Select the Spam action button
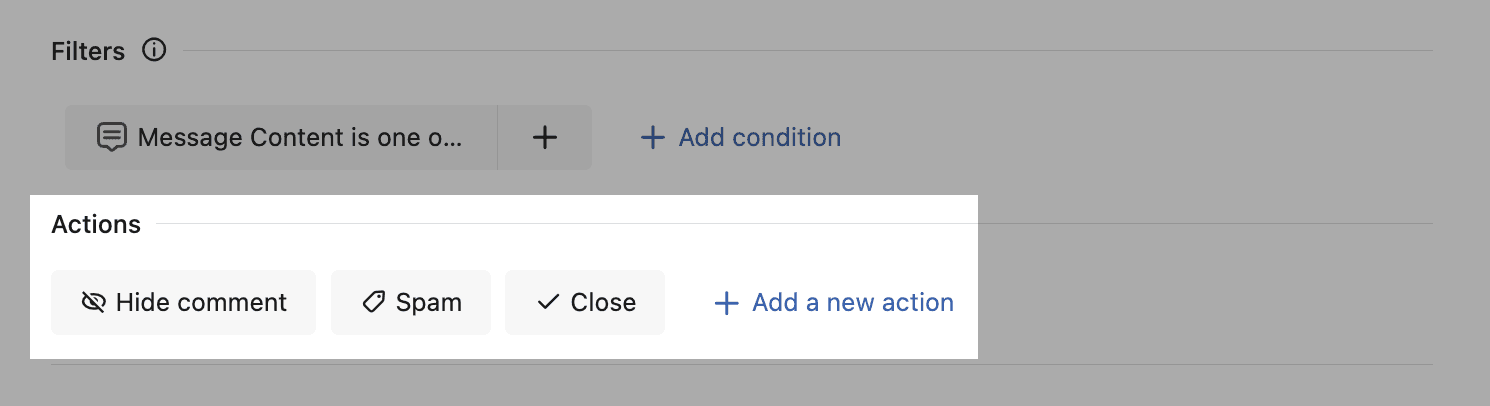The image size is (1490, 406). 411,302
